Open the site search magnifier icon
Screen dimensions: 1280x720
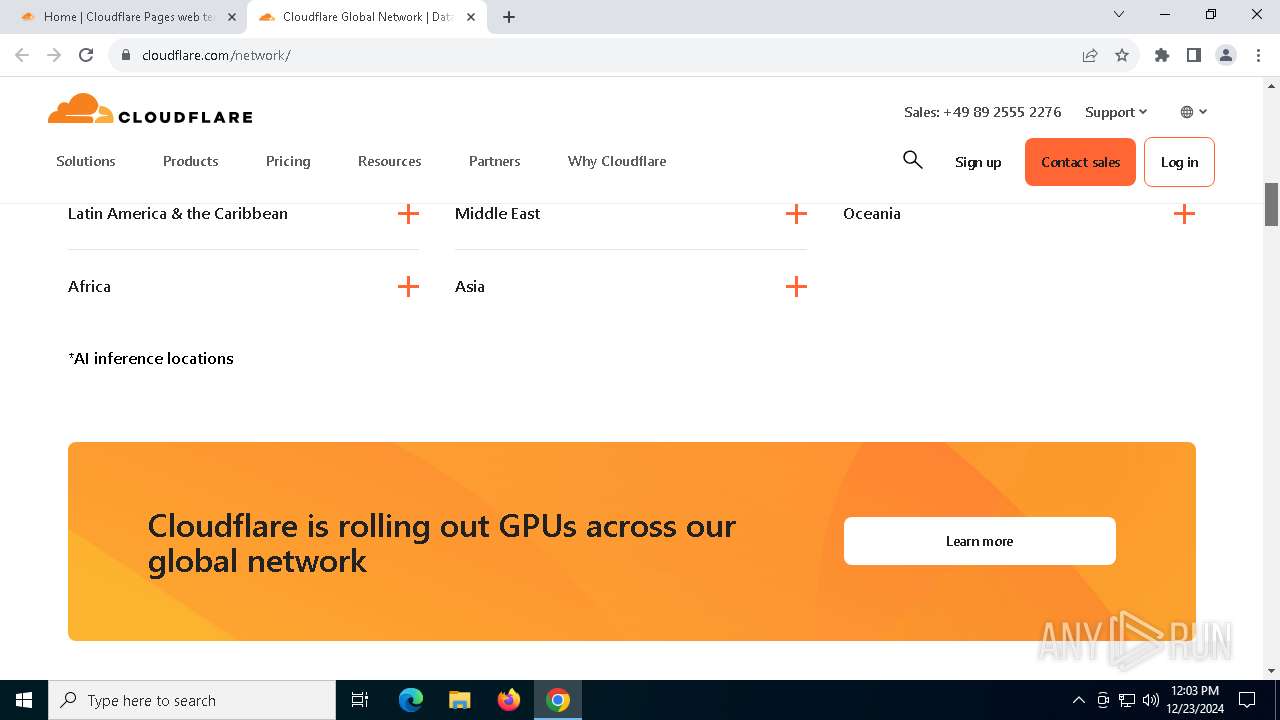click(912, 160)
